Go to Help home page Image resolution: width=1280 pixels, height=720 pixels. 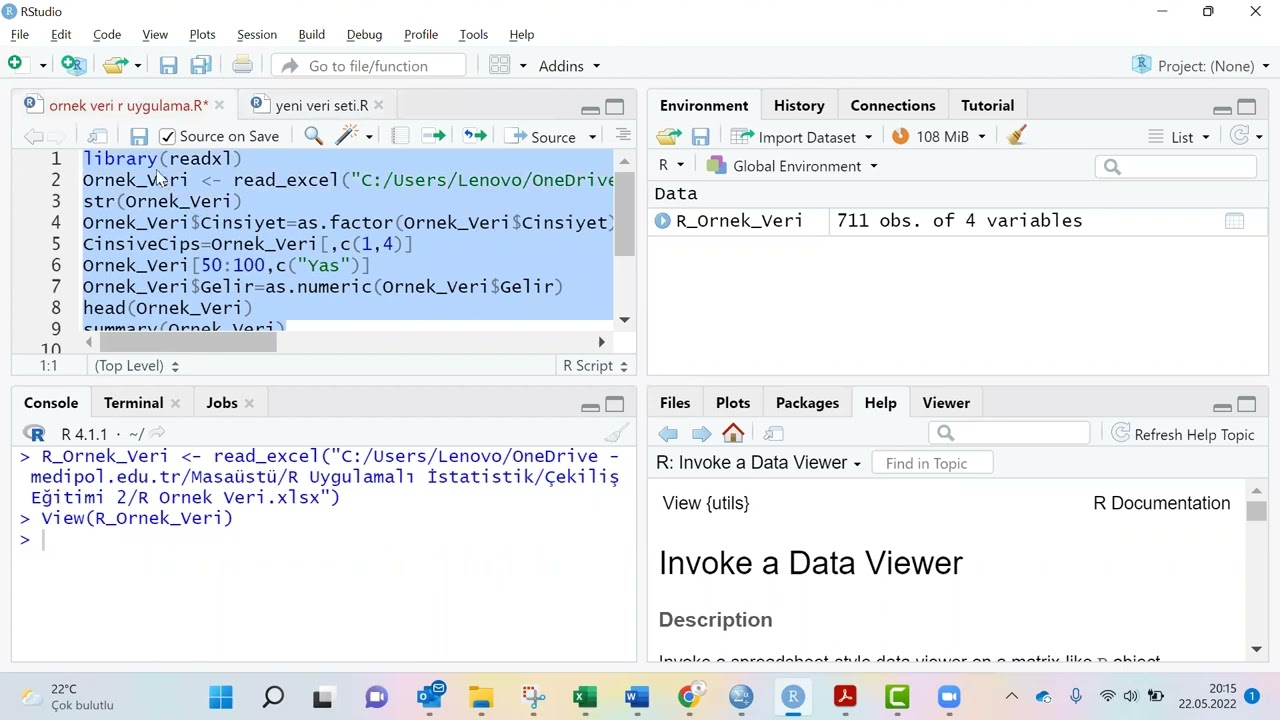(733, 434)
